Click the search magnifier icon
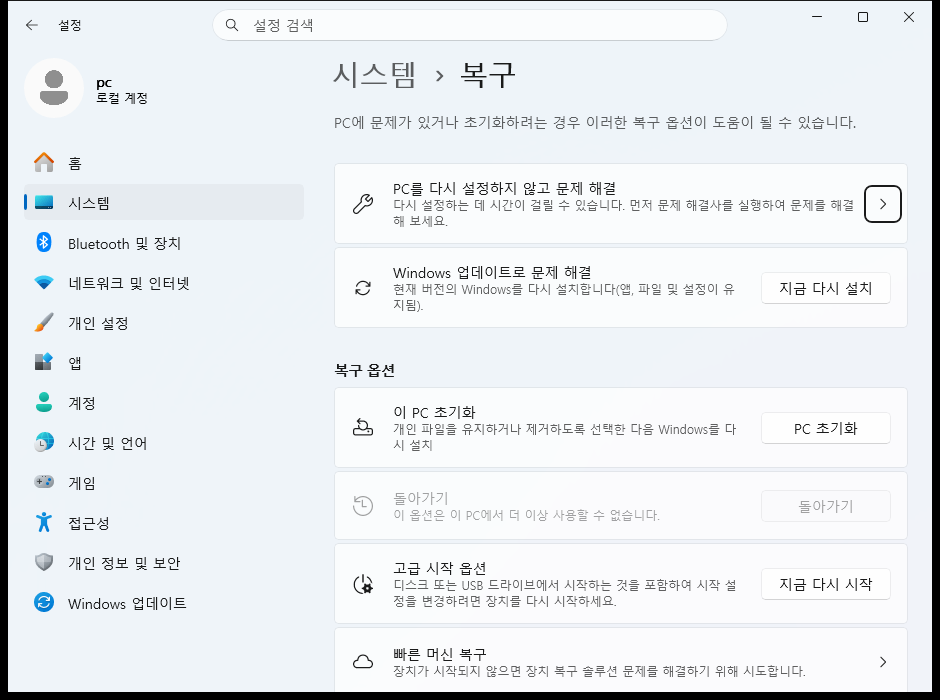940x700 pixels. (x=232, y=25)
